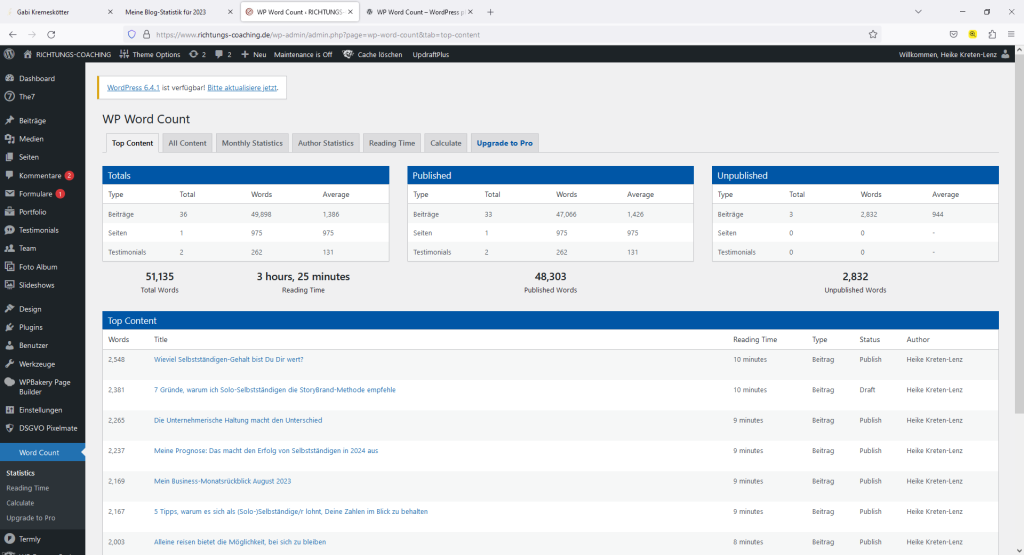Click the Upgrade to Pro tab button
Screen dimensions: 1024x555
click(505, 143)
